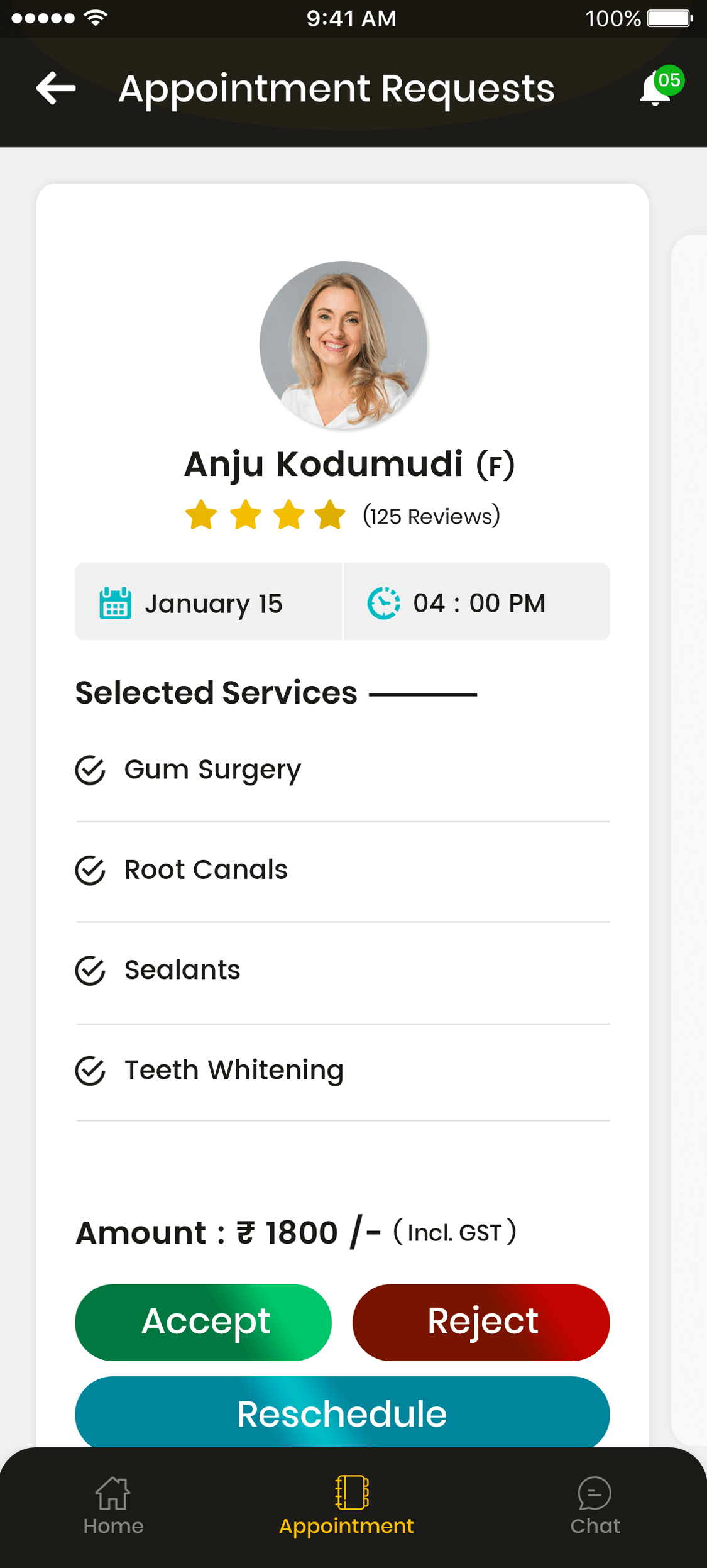Switch to the Home tab label
Image resolution: width=707 pixels, height=1568 pixels.
click(x=113, y=1526)
